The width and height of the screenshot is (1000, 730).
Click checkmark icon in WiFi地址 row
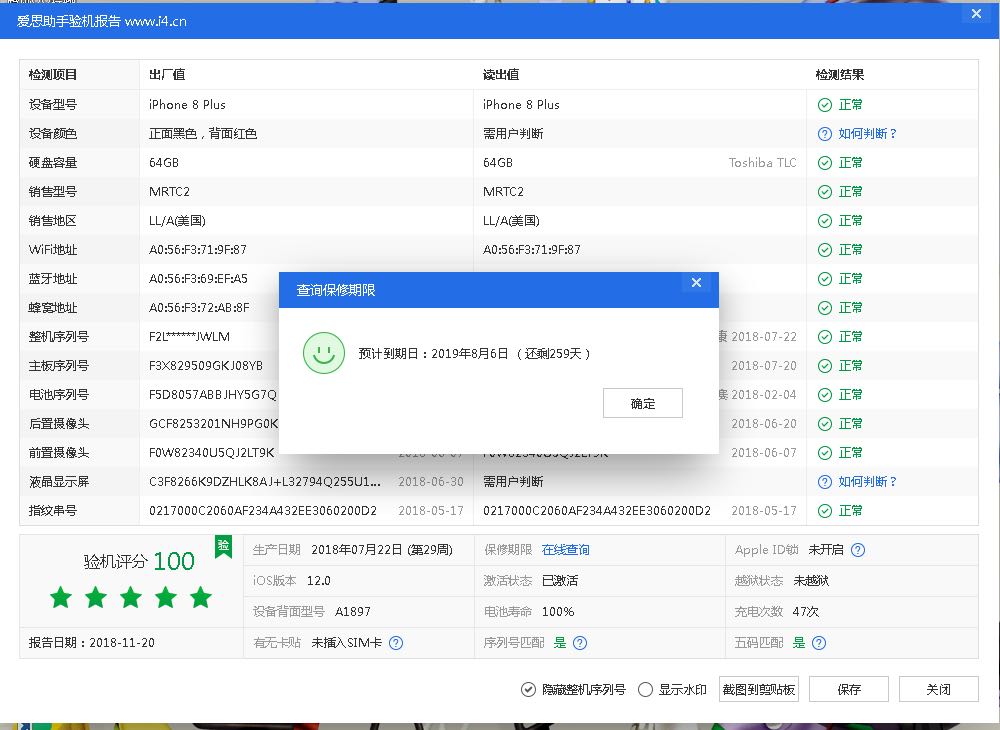825,250
